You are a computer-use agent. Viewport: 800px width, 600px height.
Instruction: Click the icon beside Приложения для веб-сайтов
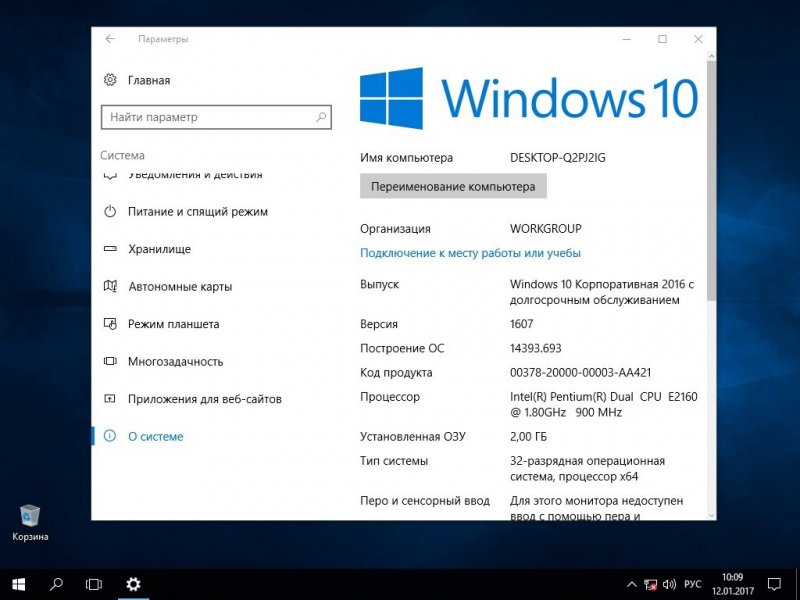[x=110, y=398]
